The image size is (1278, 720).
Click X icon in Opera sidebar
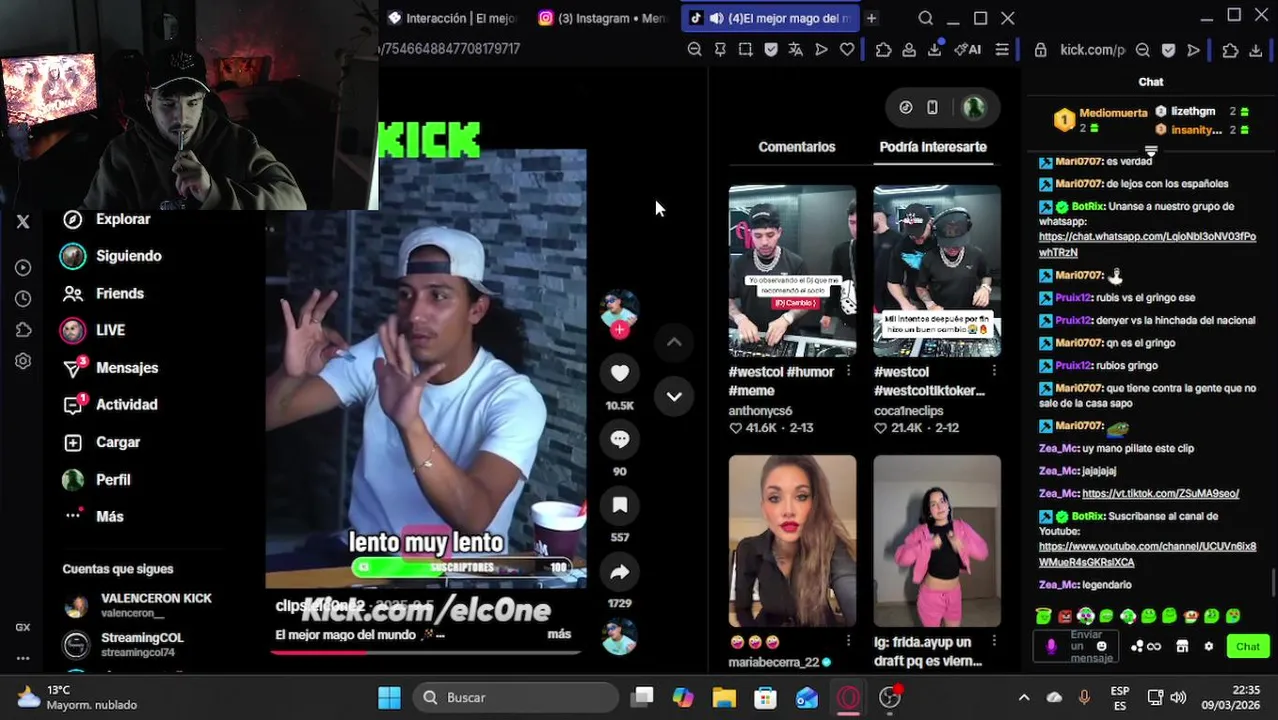point(23,222)
